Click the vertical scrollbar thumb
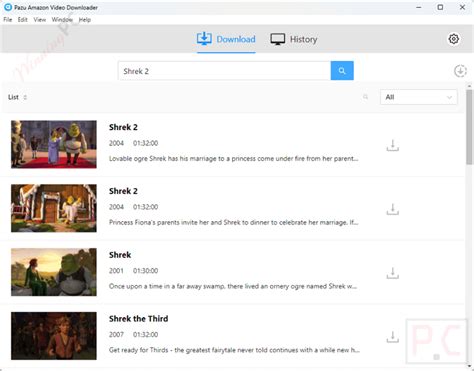 tap(469, 127)
